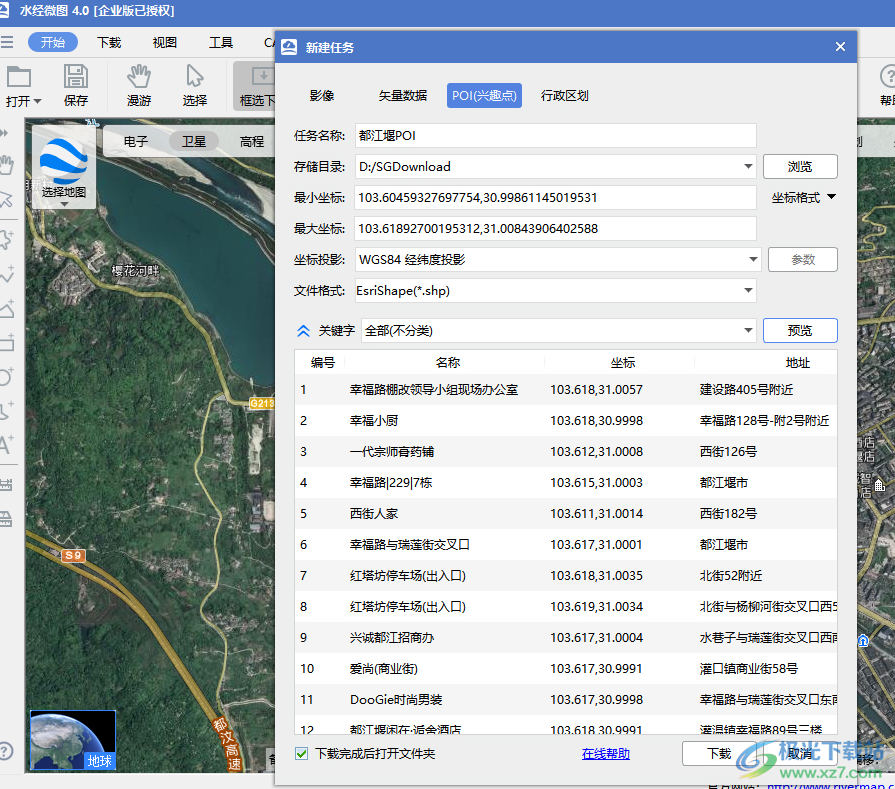Expand the left sidebar with the double arrow
Screen dimensions: 895x789
tap(5, 133)
